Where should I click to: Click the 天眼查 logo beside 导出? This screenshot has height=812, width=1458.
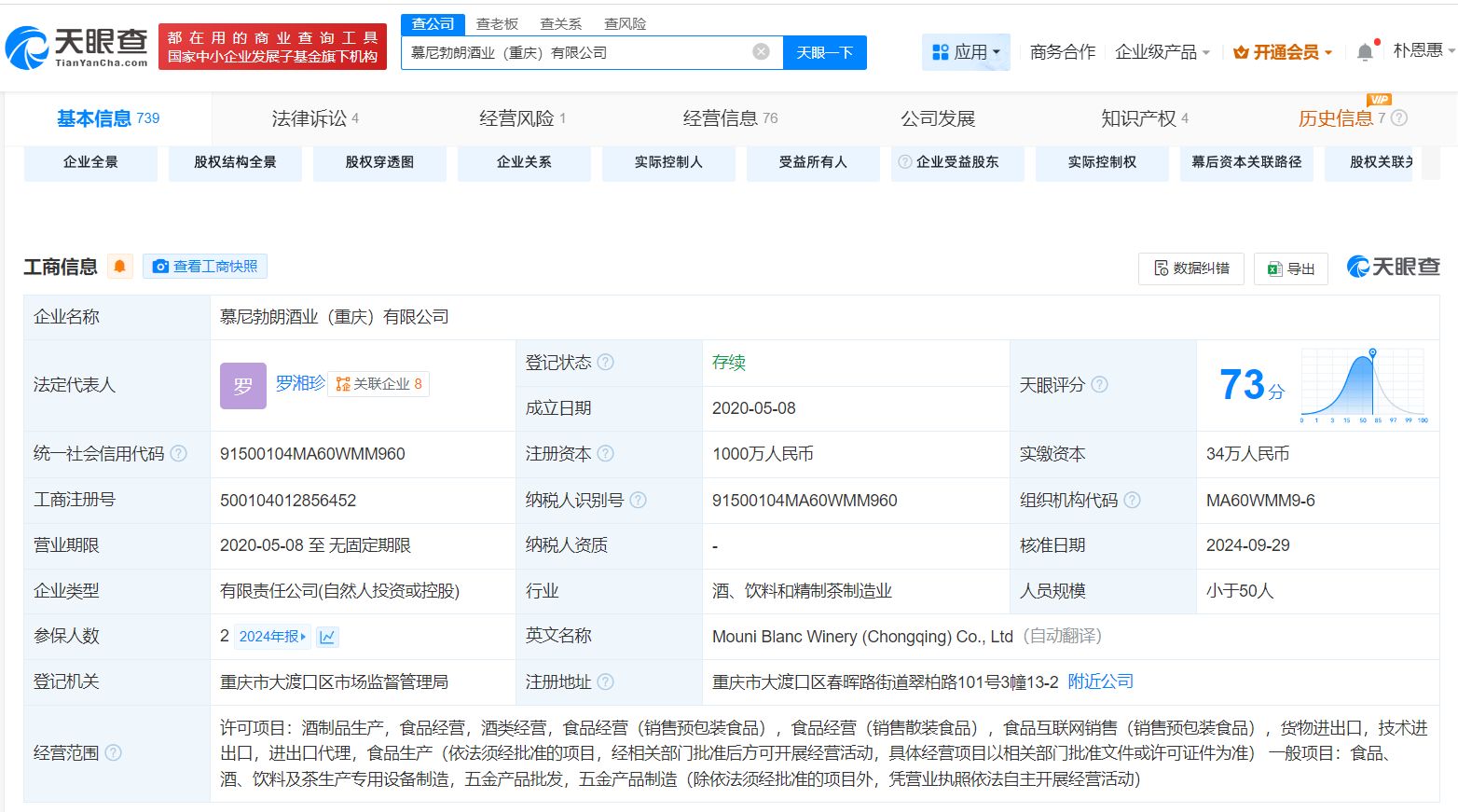point(1393,268)
